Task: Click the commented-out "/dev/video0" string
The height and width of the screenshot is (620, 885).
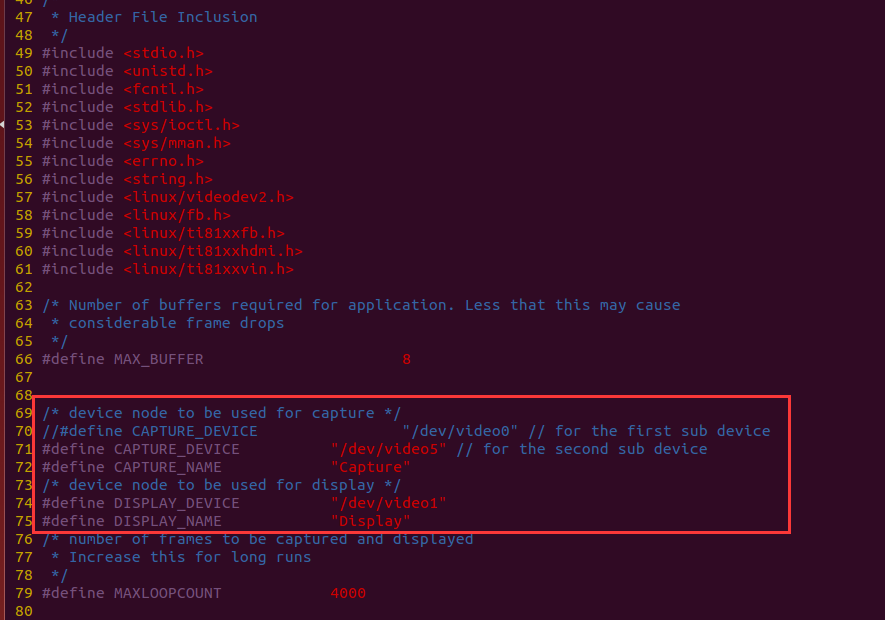Action: pyautogui.click(x=465, y=431)
